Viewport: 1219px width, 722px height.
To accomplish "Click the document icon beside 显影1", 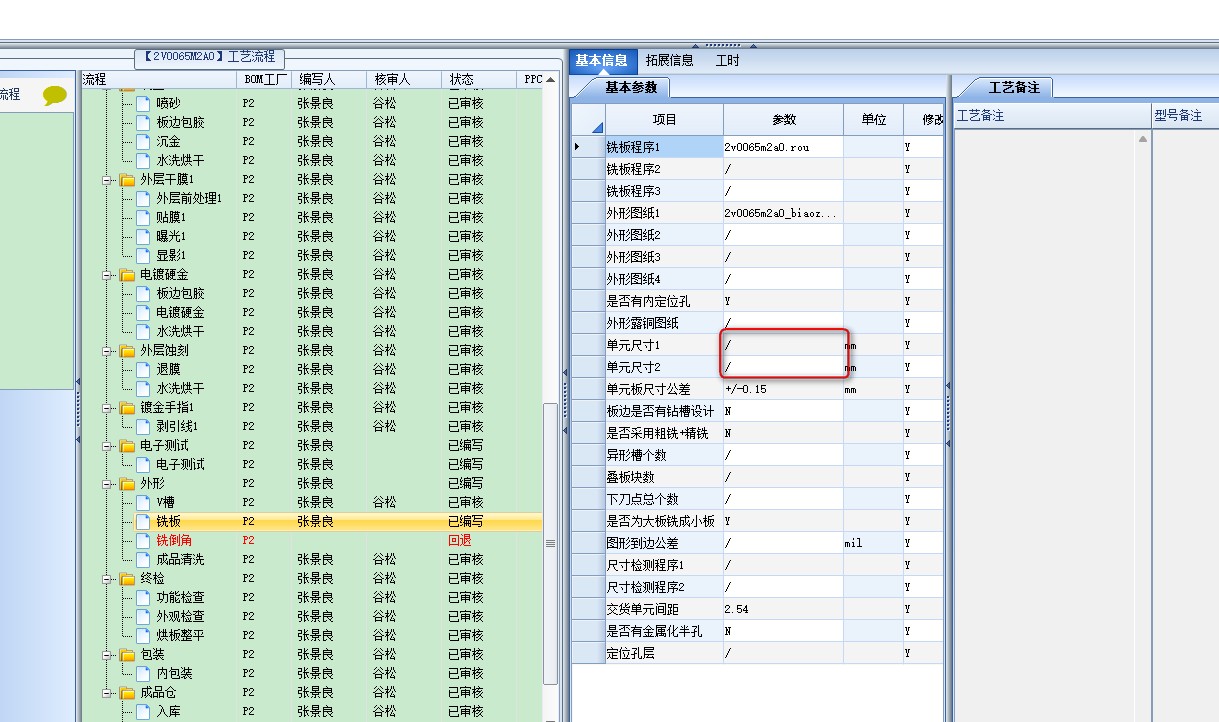I will coord(143,255).
